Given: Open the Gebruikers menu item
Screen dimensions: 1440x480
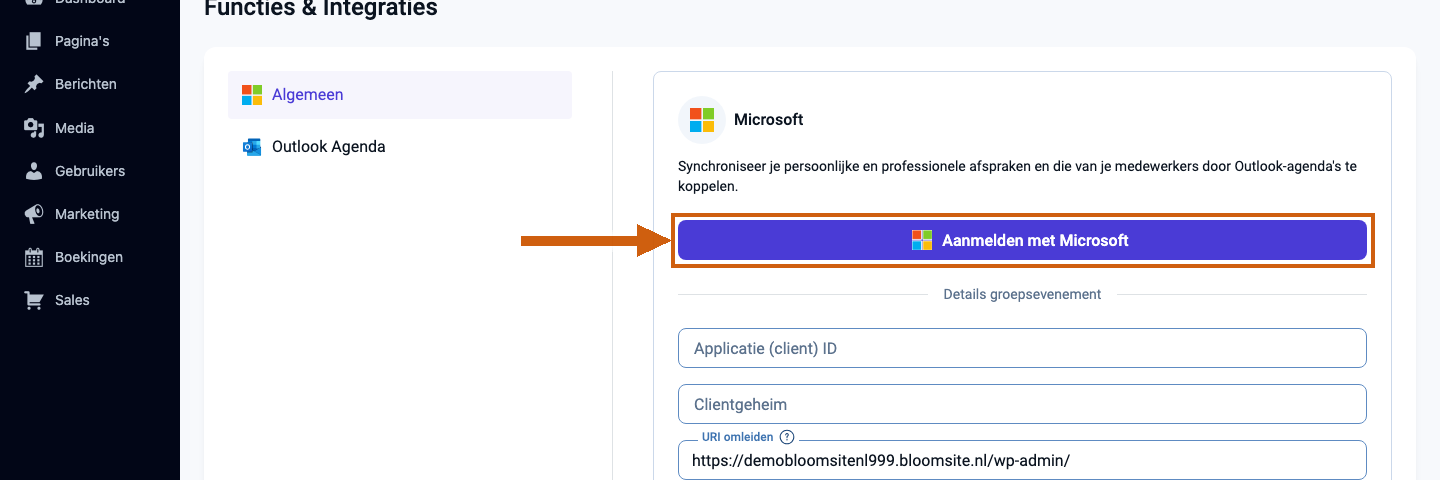Looking at the screenshot, I should click(90, 171).
